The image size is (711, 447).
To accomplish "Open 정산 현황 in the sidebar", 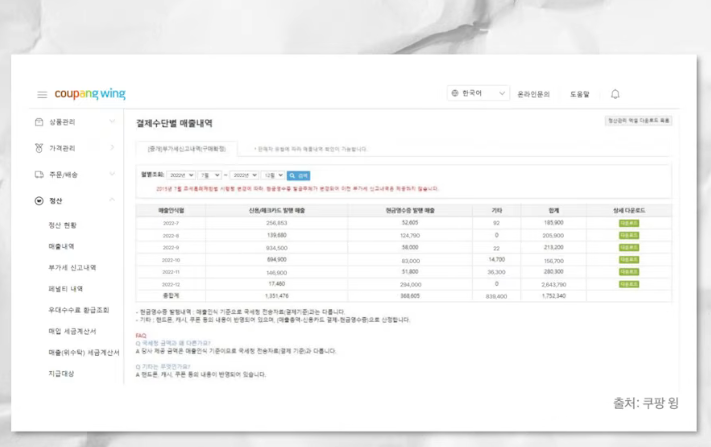I will click(63, 225).
